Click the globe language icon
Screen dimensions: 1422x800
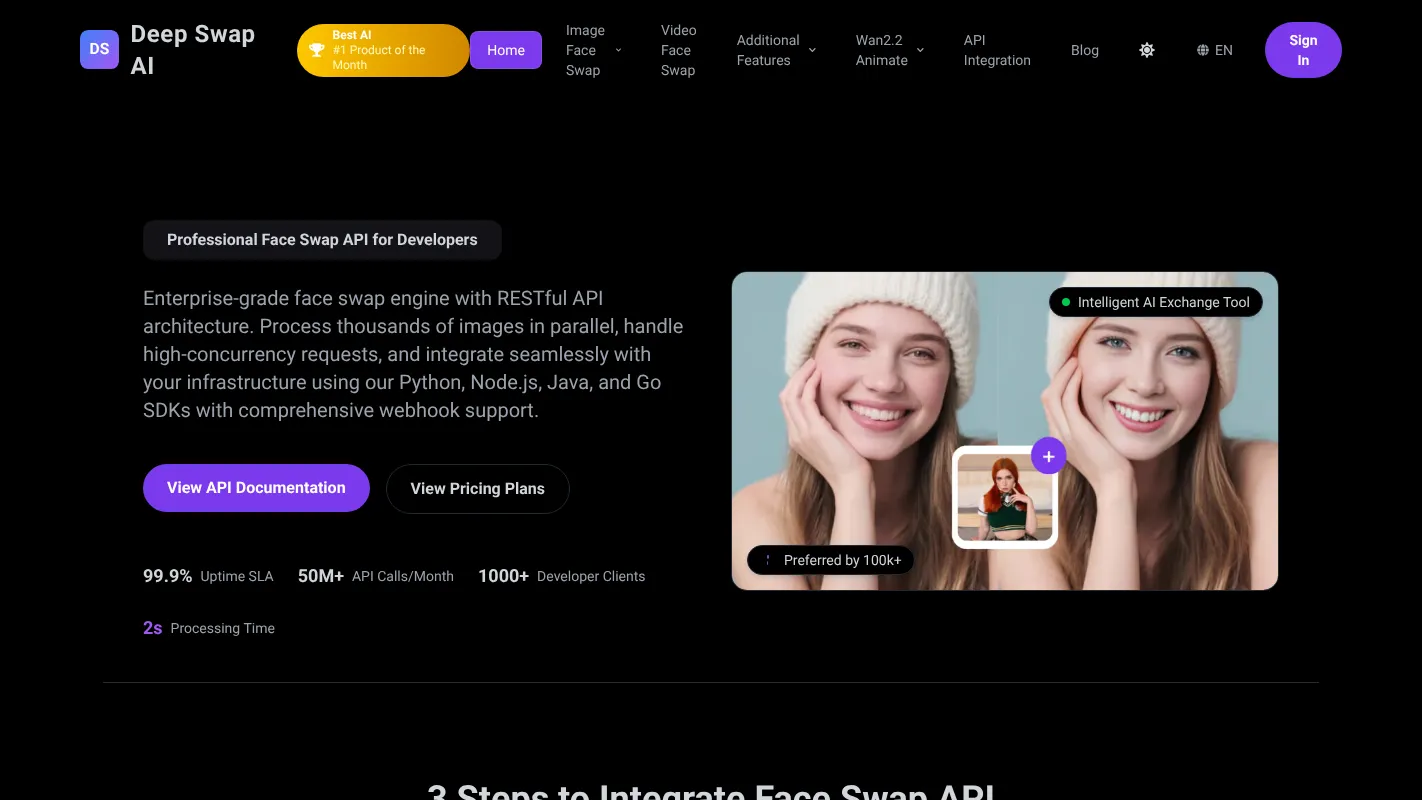(x=1203, y=49)
